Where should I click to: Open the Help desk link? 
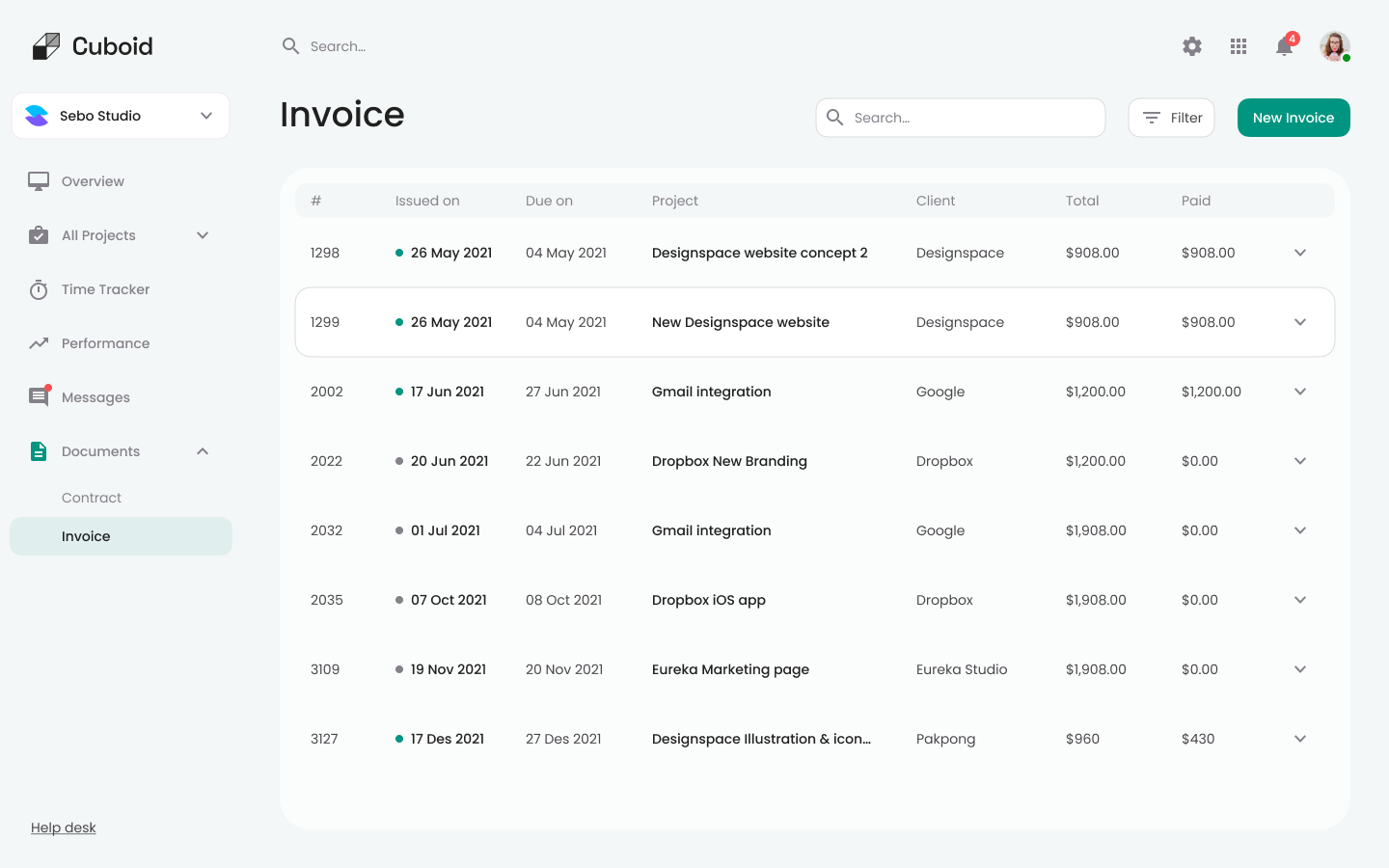click(x=63, y=827)
